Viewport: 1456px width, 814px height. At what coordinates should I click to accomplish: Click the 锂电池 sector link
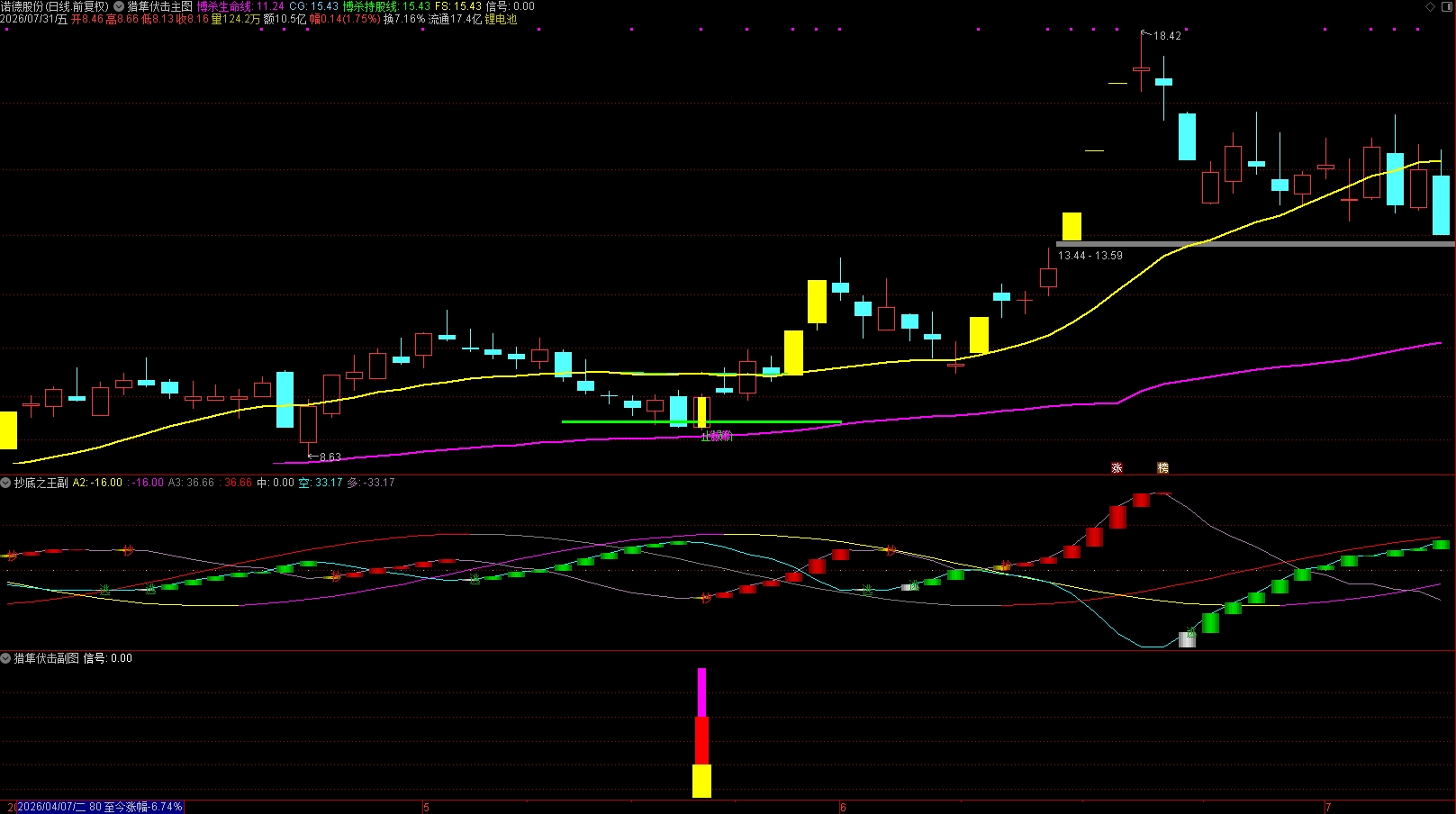coord(501,19)
